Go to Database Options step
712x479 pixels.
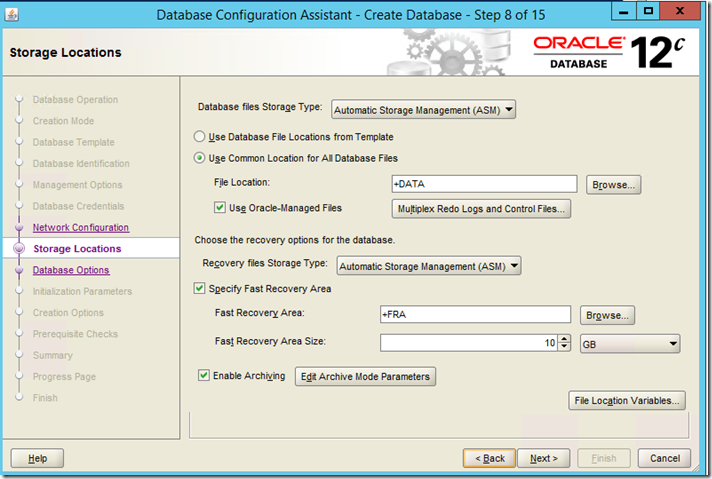(x=71, y=270)
